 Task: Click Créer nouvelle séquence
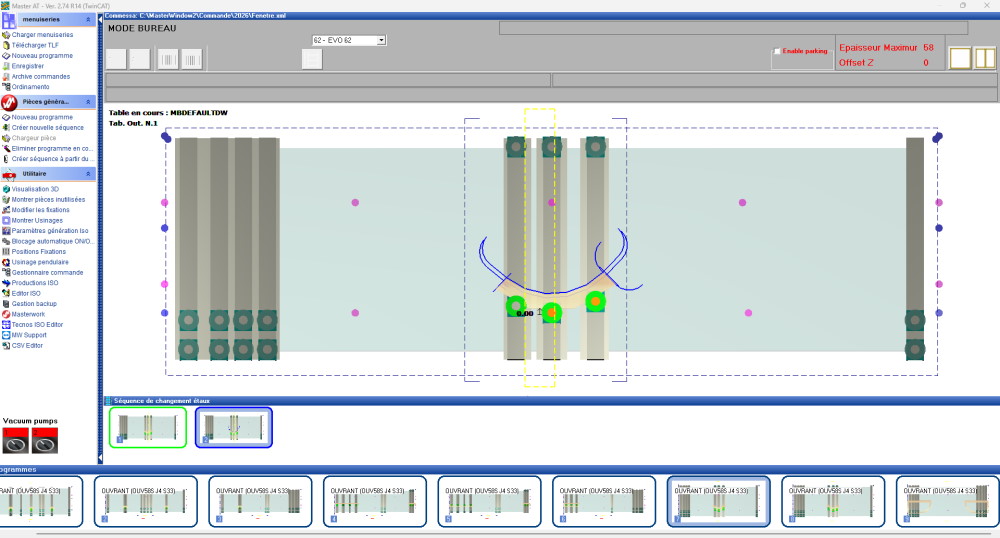point(47,127)
